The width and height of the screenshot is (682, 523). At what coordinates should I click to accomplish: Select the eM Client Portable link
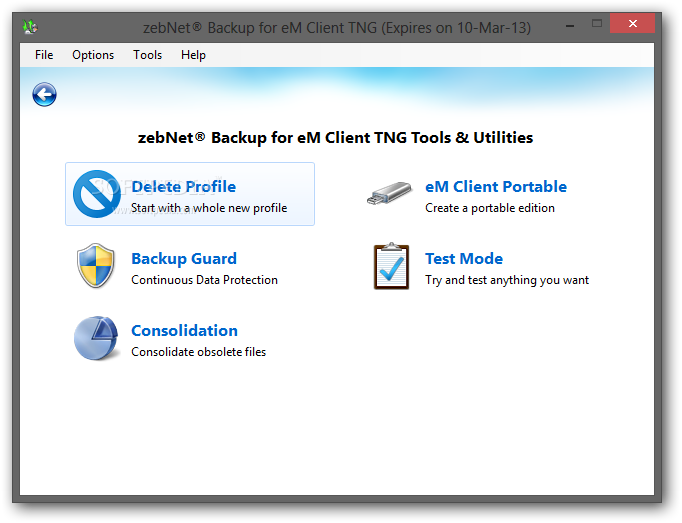[x=496, y=187]
